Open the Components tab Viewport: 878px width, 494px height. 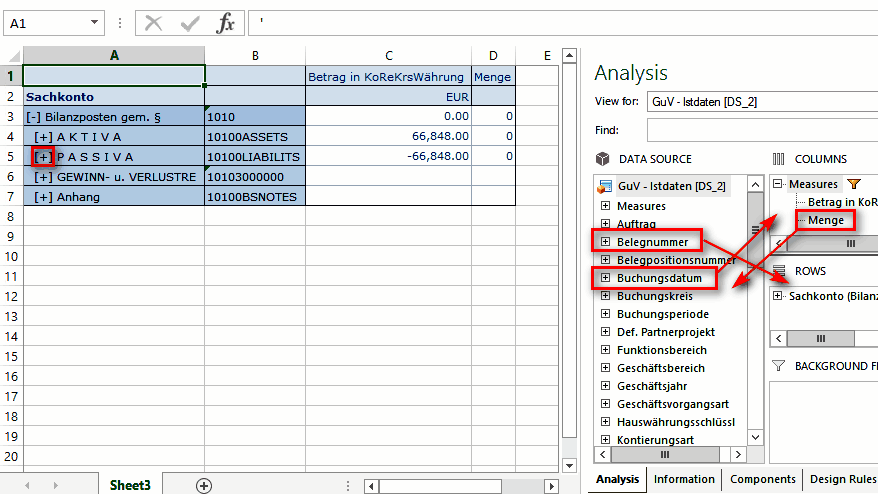coord(762,479)
